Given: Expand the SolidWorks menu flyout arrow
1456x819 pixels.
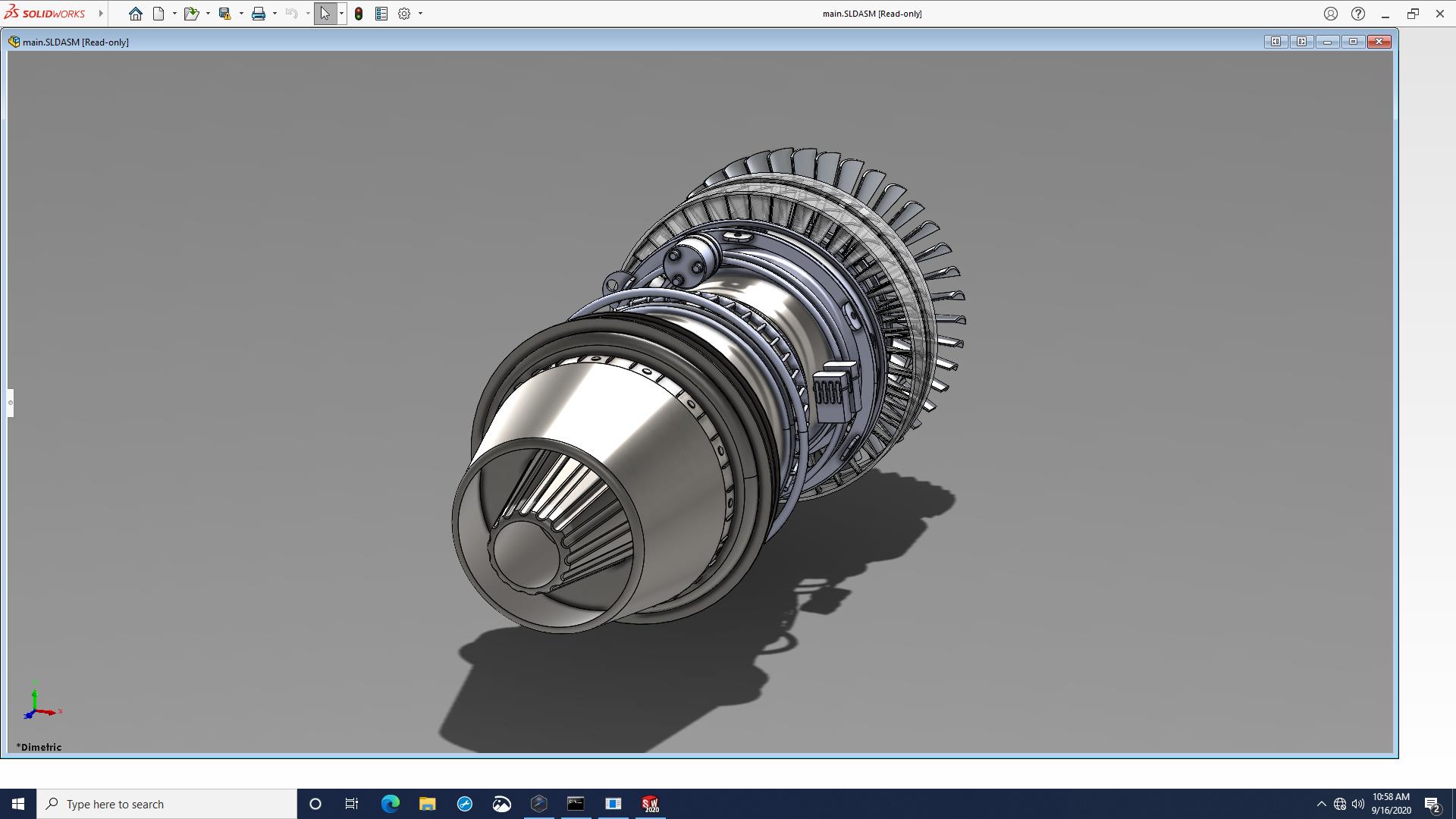Looking at the screenshot, I should [x=101, y=14].
